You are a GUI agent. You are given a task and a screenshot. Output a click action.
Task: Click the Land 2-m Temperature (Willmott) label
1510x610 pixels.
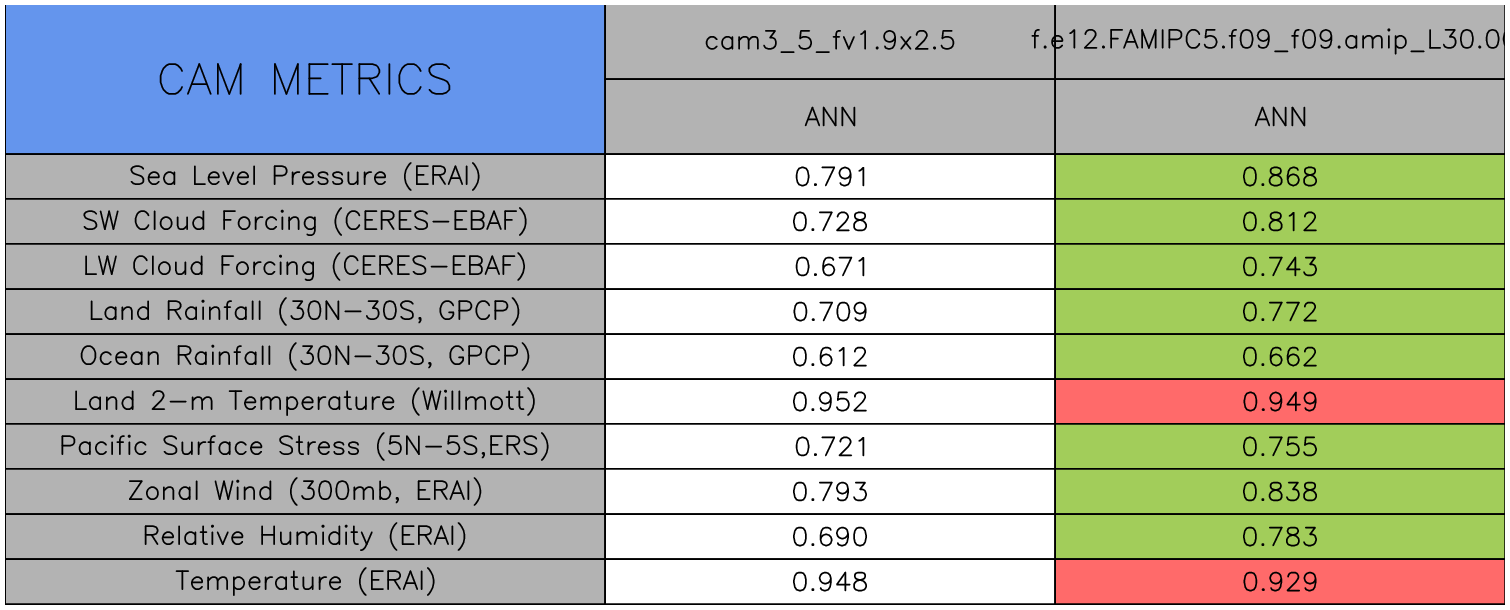[305, 401]
